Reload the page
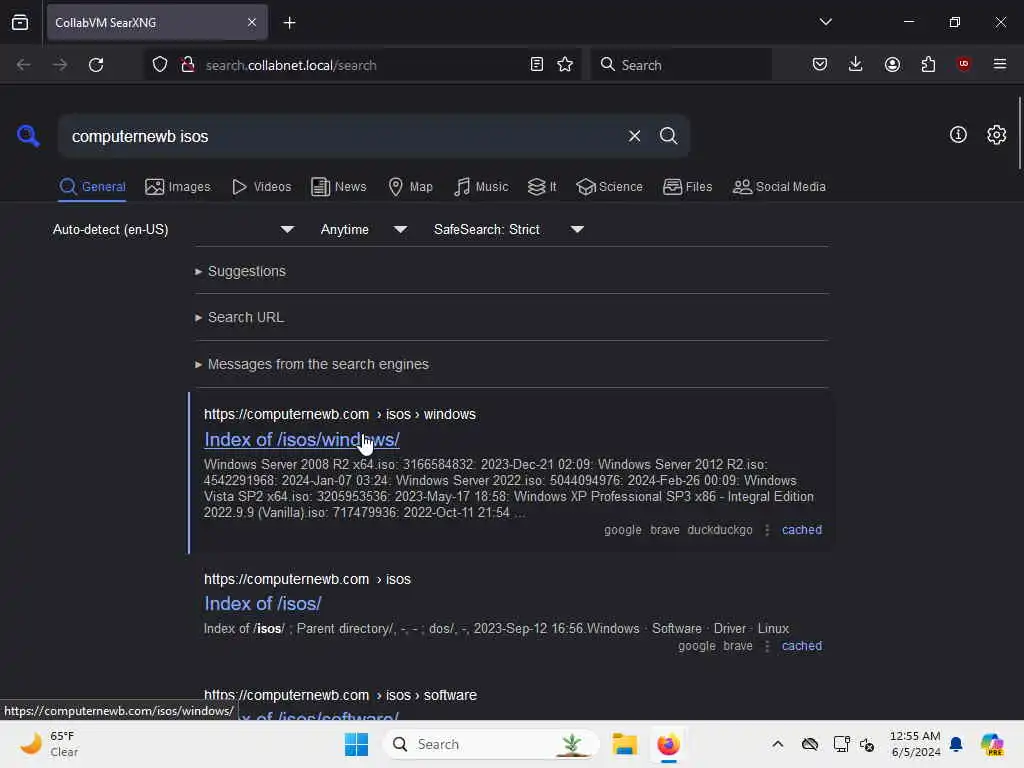 point(96,65)
